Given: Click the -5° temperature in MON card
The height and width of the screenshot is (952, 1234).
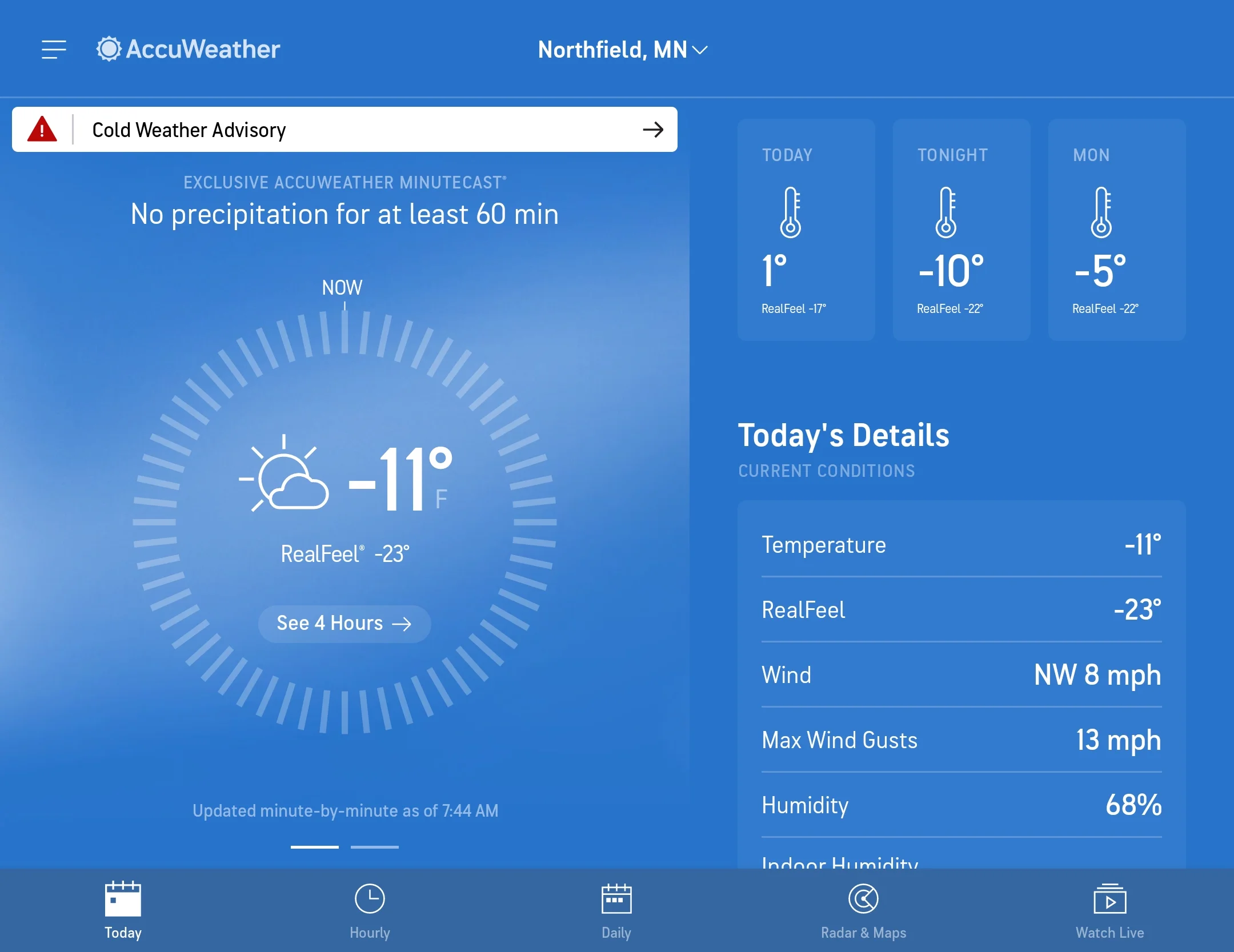Looking at the screenshot, I should [1100, 271].
